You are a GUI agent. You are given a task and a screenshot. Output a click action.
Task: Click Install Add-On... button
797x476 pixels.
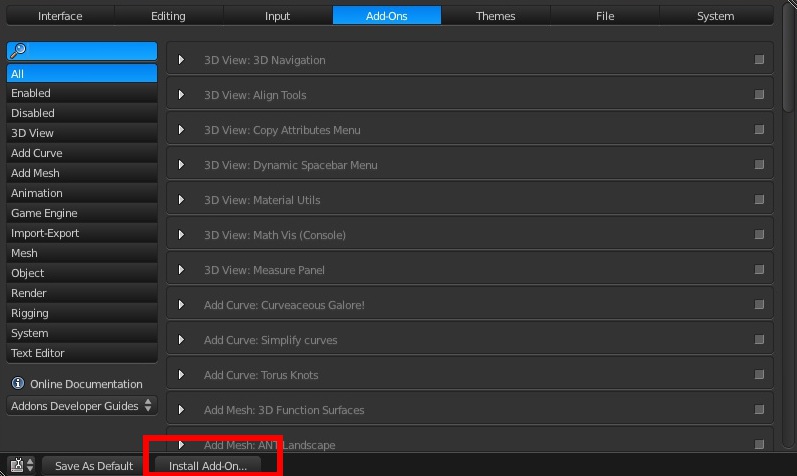[208, 466]
